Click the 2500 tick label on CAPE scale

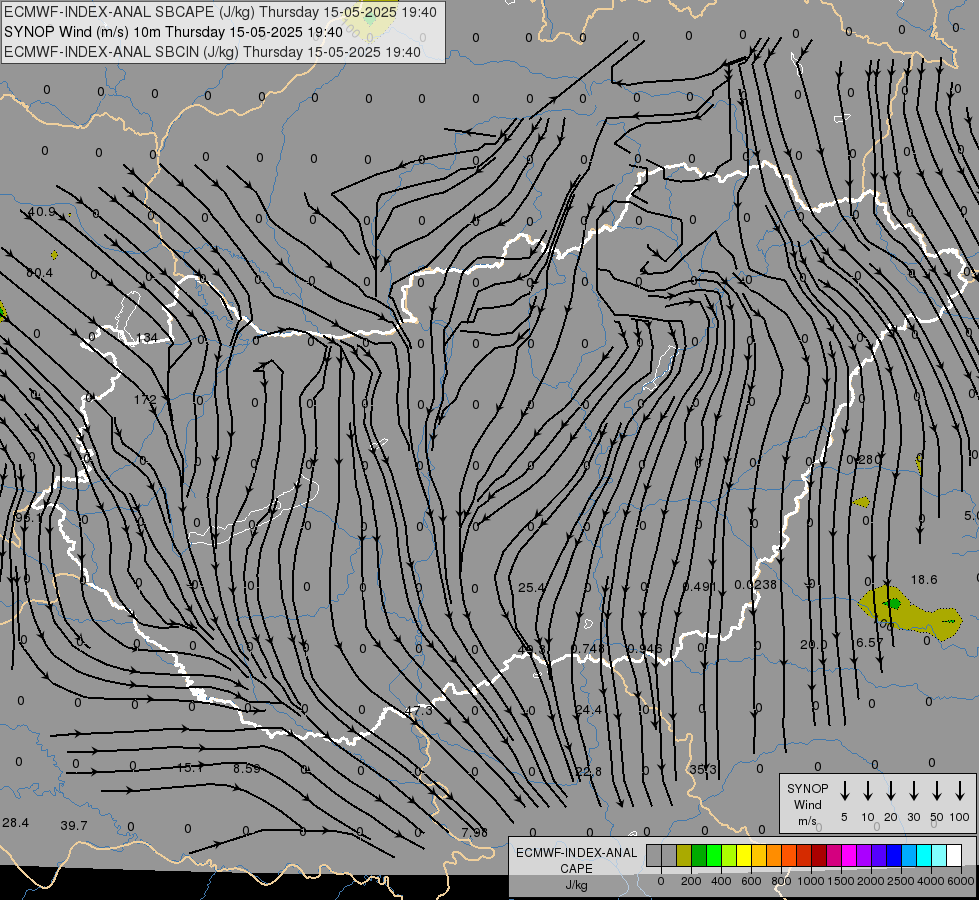point(901,881)
